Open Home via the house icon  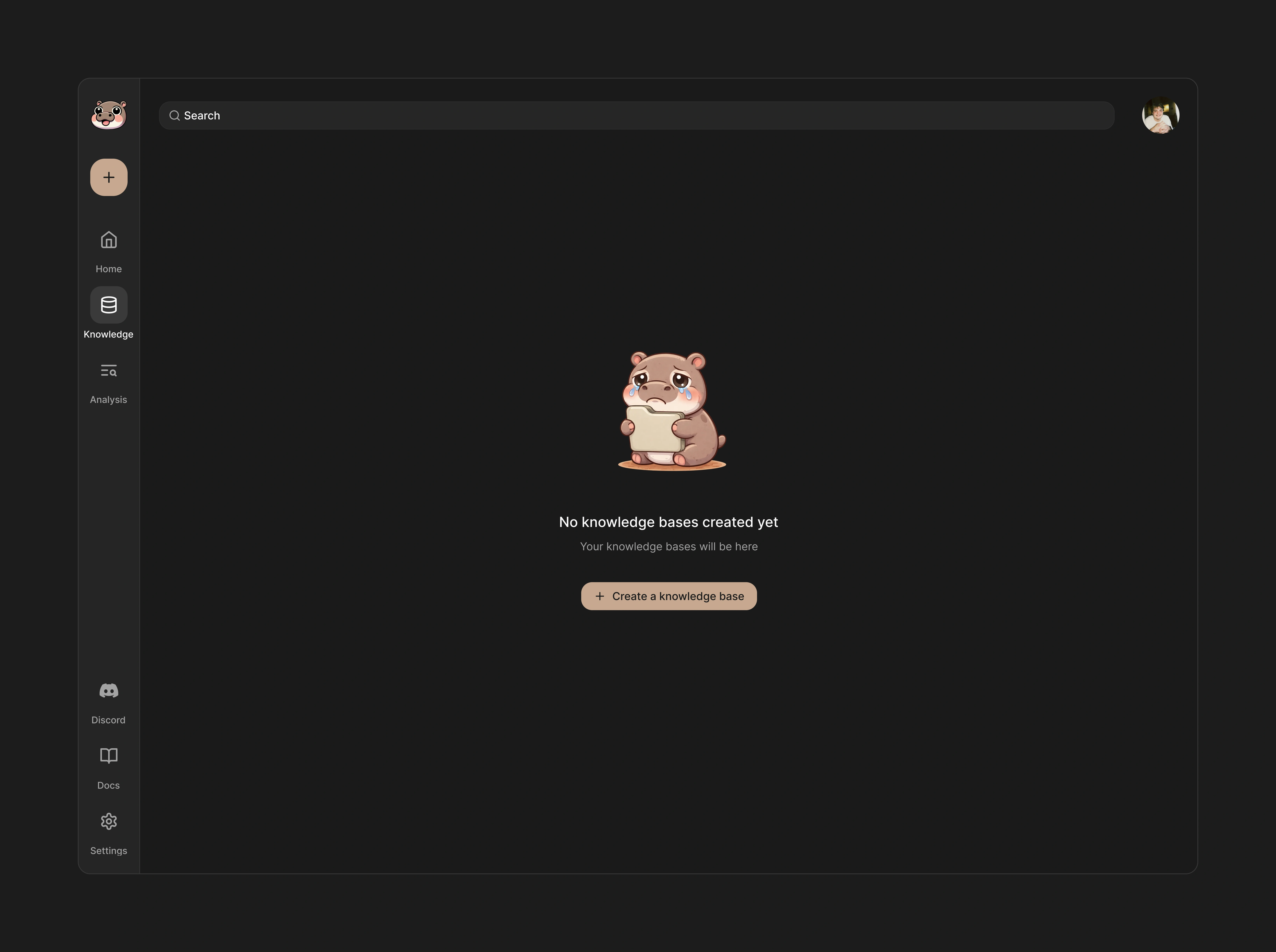point(108,240)
